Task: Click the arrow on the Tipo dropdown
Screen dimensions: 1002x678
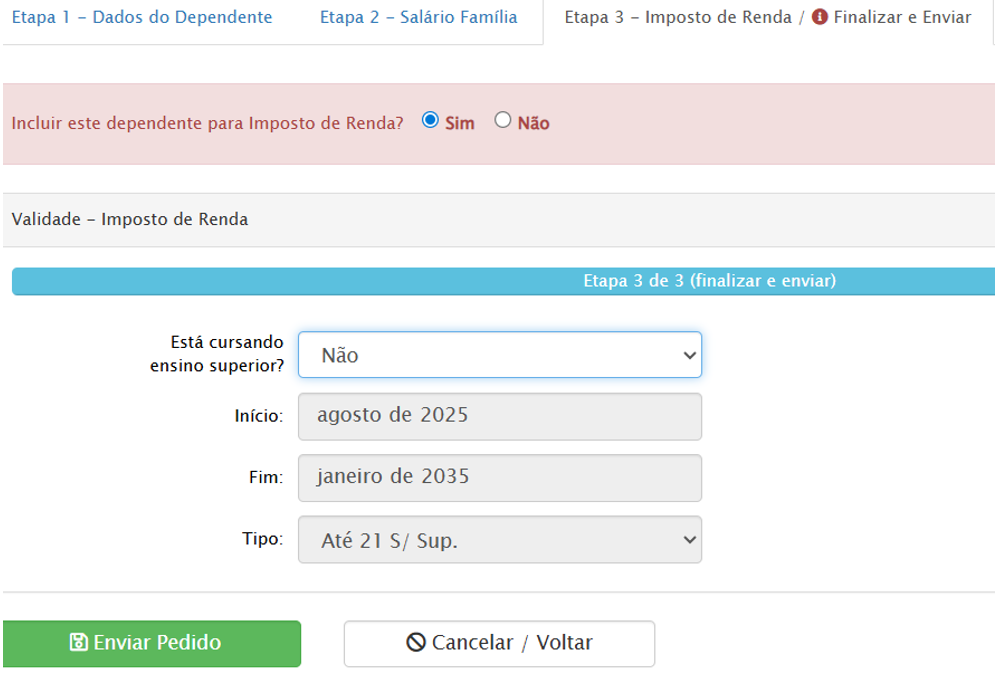Action: 688,540
